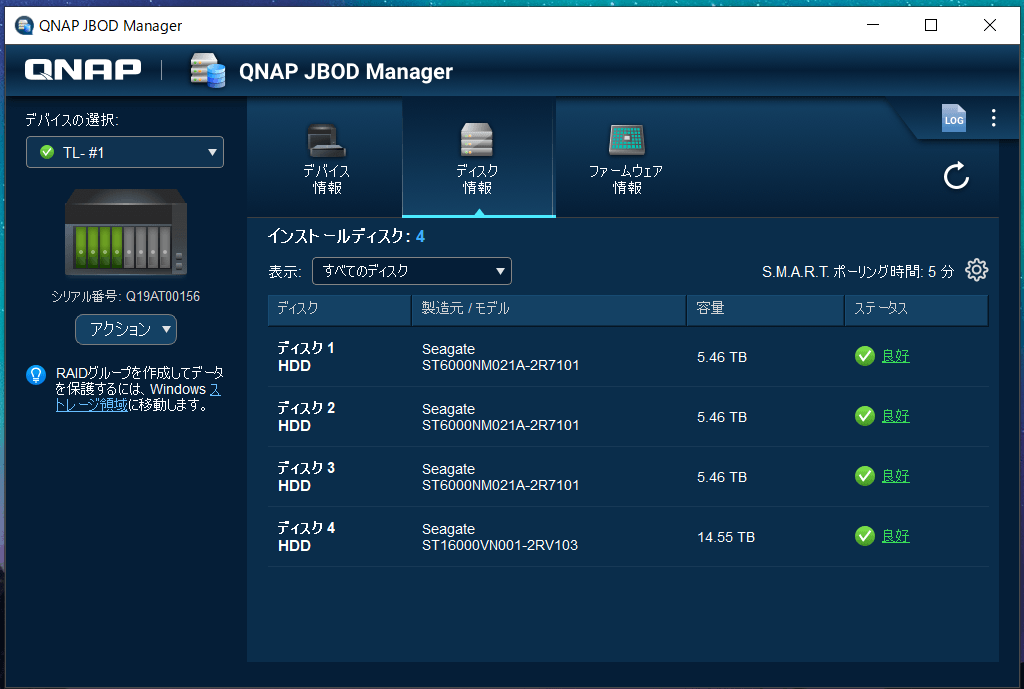Click the デバイス情報 device icon
This screenshot has width=1024, height=689.
pos(327,140)
